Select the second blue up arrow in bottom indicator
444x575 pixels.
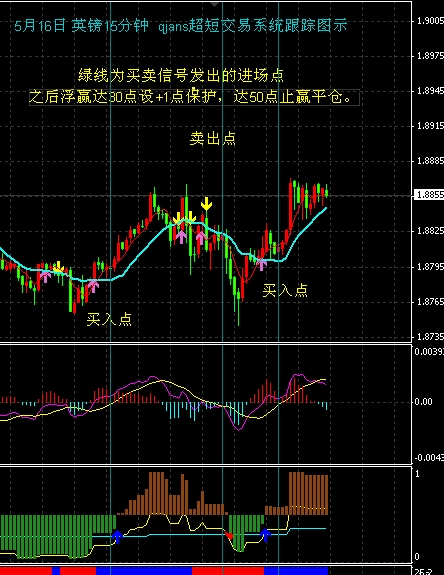(x=265, y=535)
